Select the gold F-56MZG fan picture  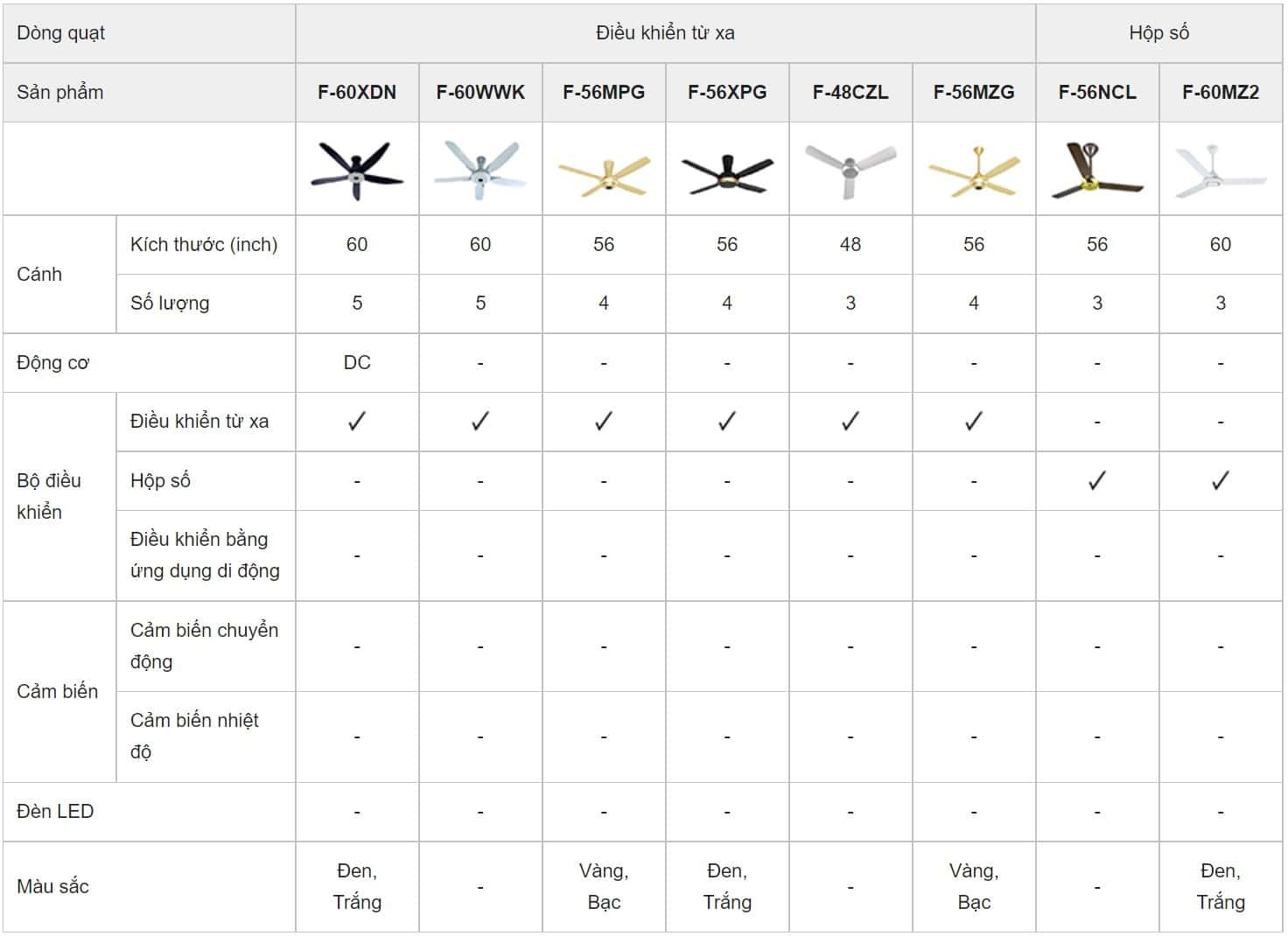coord(974,171)
